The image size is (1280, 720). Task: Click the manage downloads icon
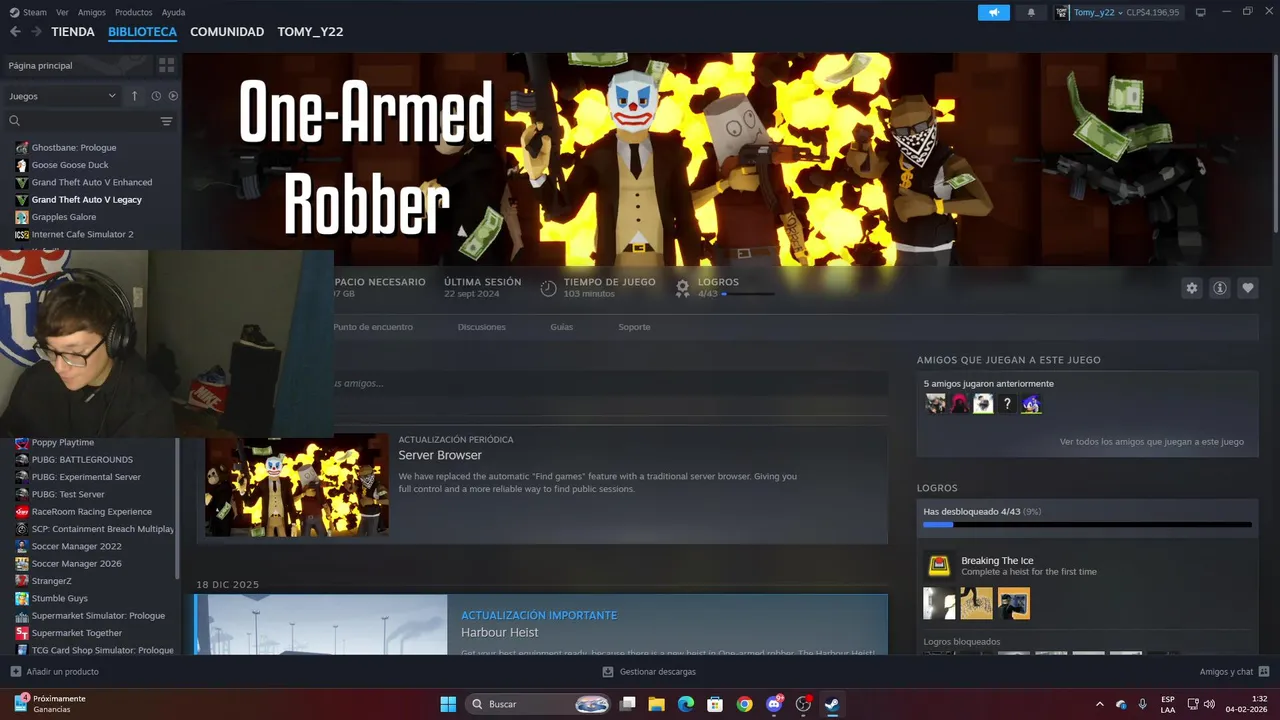click(x=608, y=672)
